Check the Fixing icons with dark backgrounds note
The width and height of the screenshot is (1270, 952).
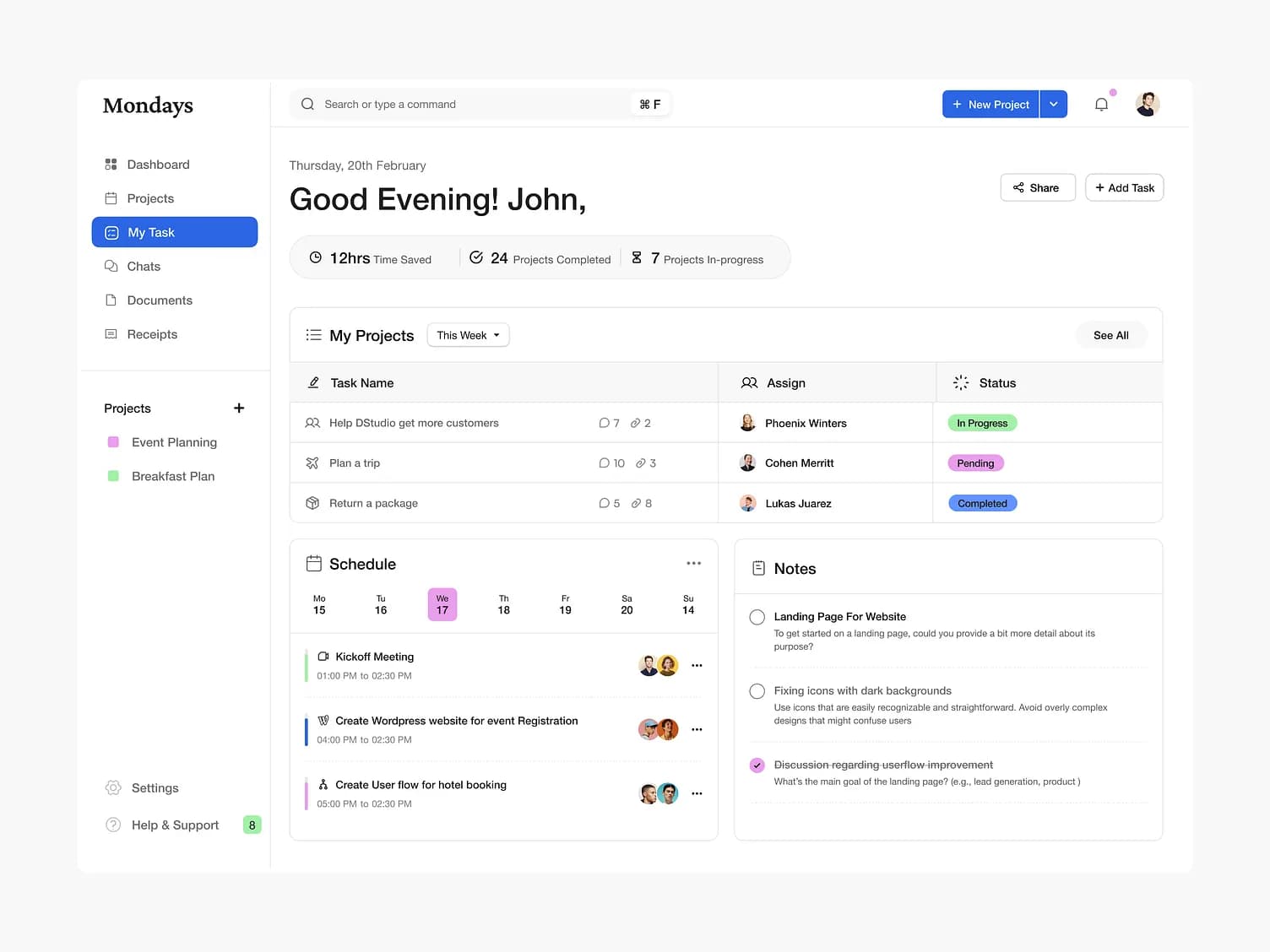(x=757, y=690)
